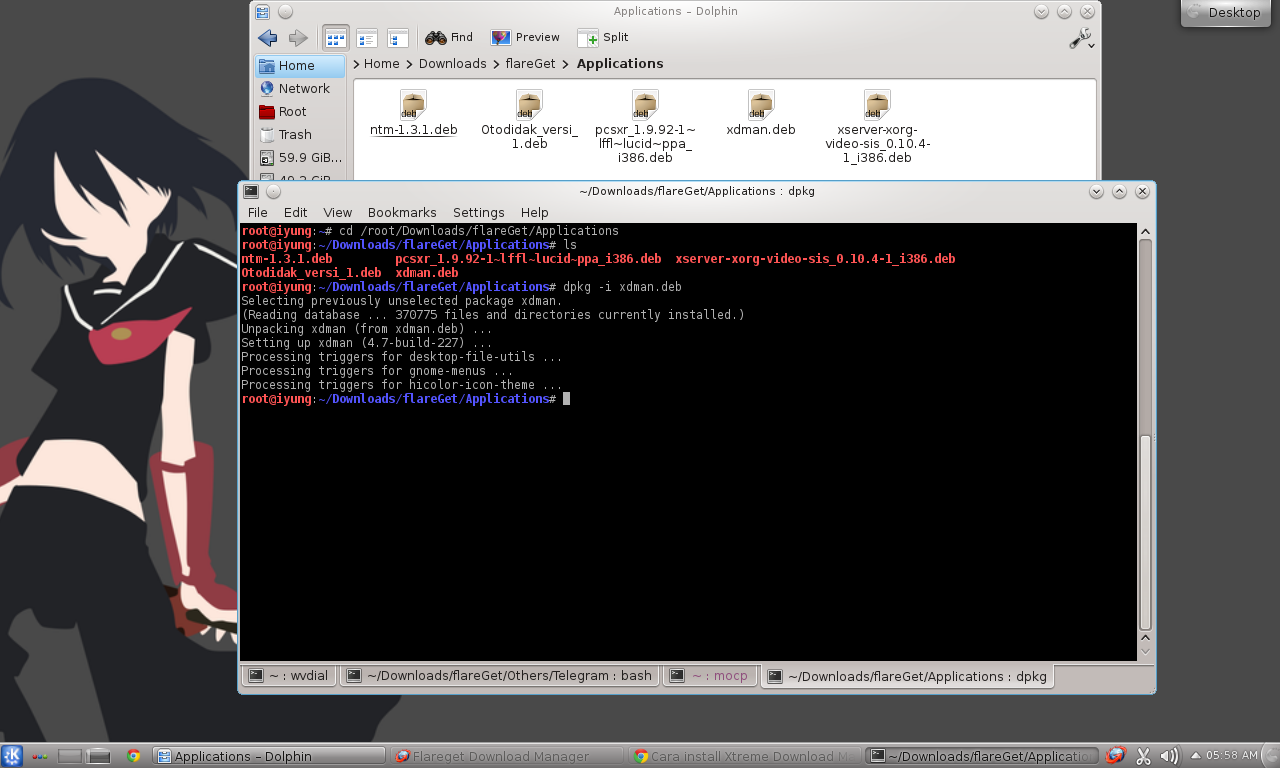Go forward in Dolphin navigation

(298, 38)
